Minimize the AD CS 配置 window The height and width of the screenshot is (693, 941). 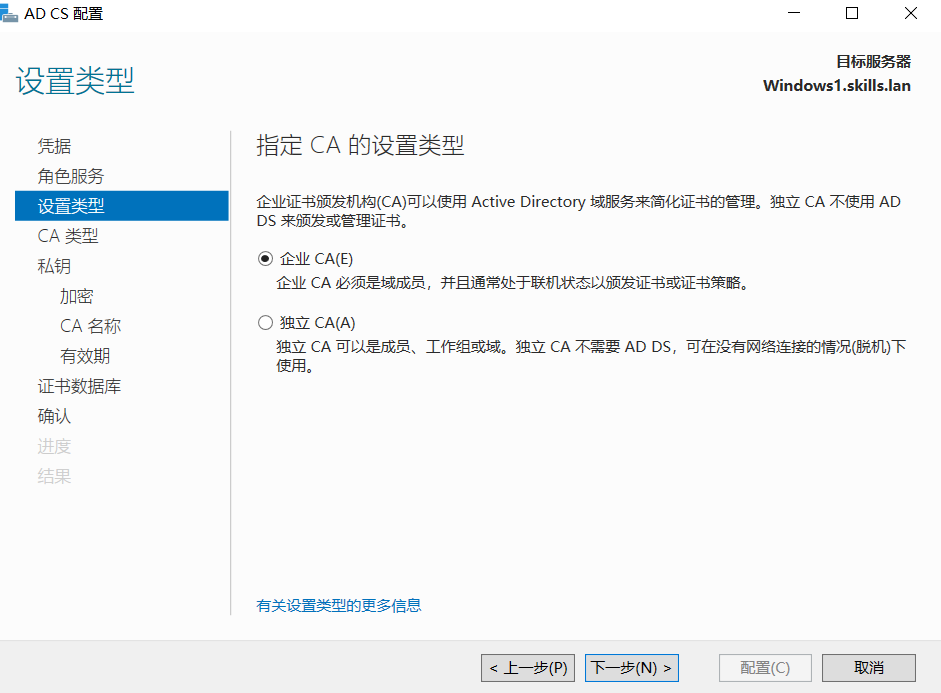pyautogui.click(x=793, y=14)
